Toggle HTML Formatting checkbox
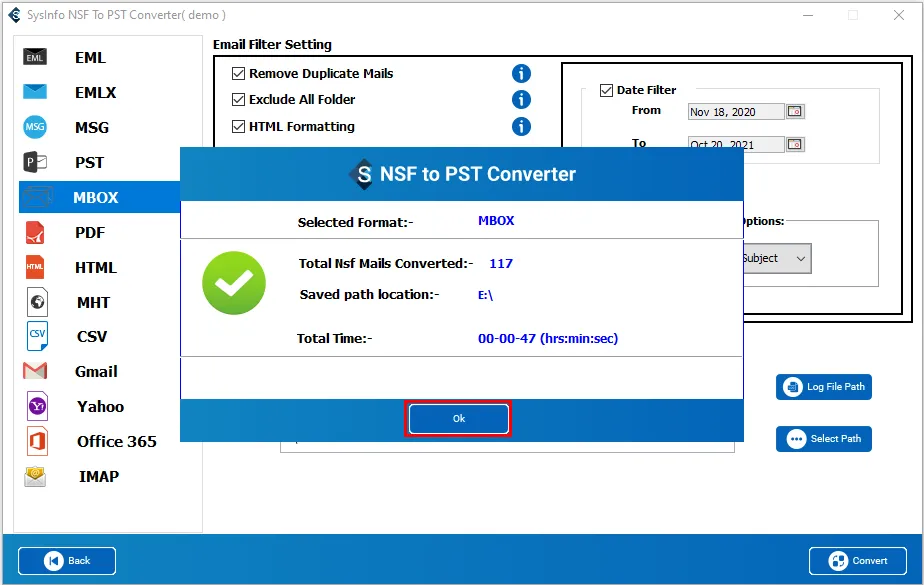The width and height of the screenshot is (924, 585). [238, 126]
